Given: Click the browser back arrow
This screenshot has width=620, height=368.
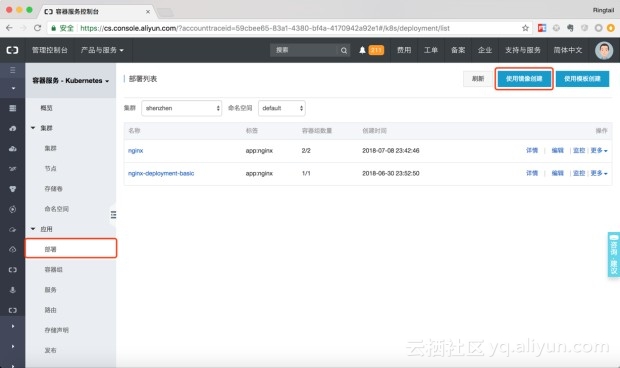Looking at the screenshot, I should [9, 28].
